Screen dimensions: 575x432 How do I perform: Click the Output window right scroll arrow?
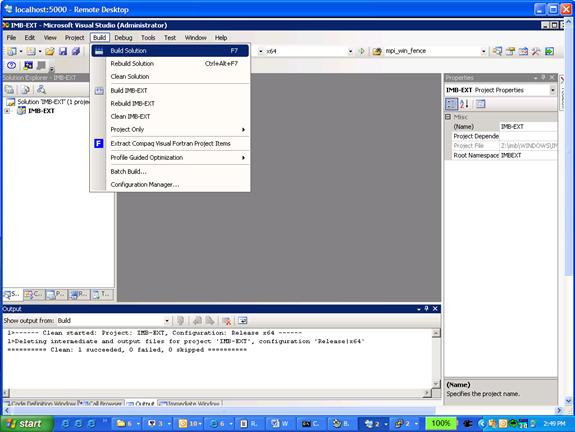(x=426, y=393)
